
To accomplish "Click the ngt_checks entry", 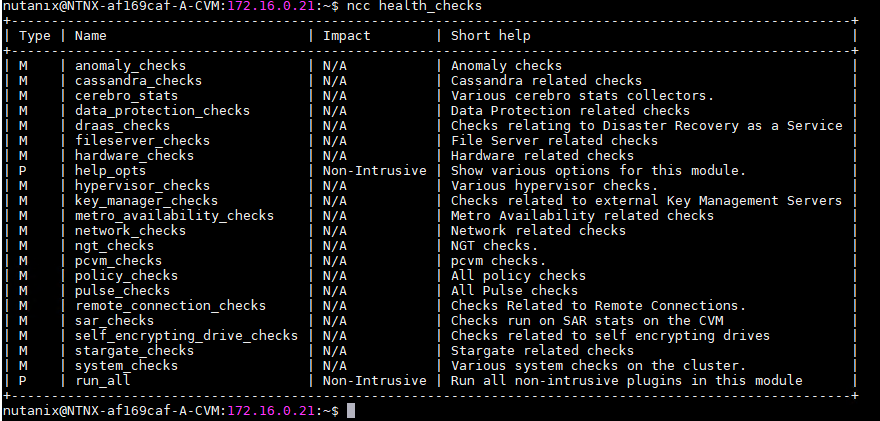I will point(114,246).
